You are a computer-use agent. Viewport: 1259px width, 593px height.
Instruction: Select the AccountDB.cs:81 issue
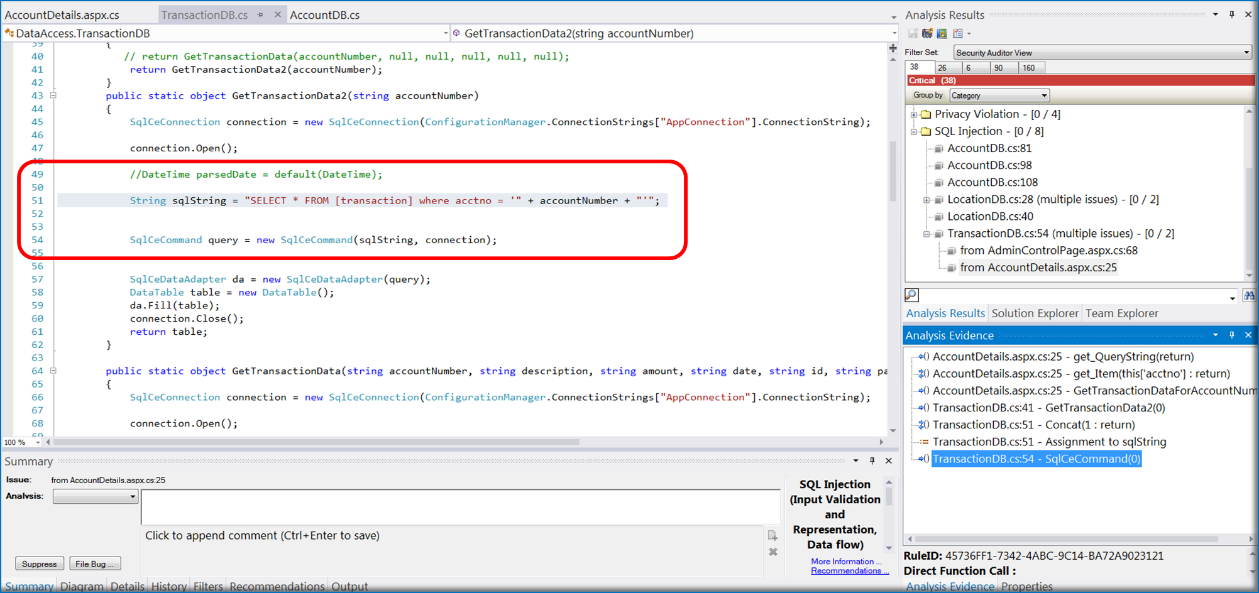tap(990, 148)
